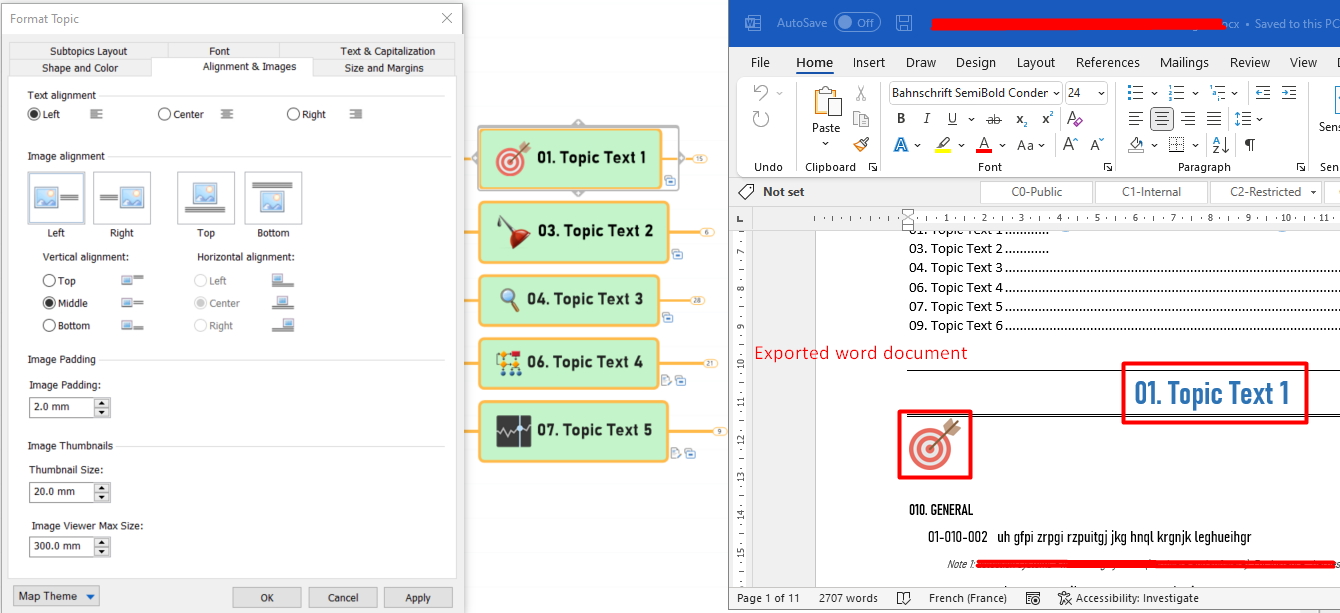
Task: Apply center paragraph alignment in Word
Action: click(x=1162, y=119)
